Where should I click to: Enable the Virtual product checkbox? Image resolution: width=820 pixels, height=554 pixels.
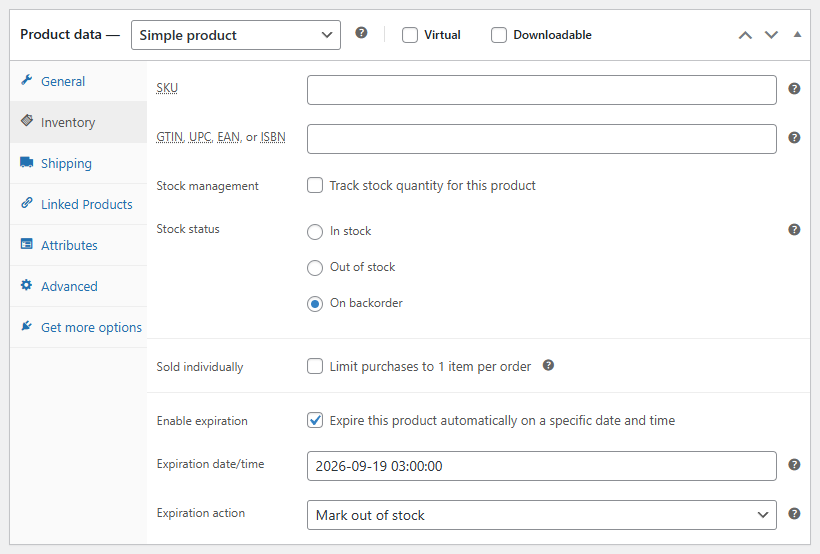[410, 35]
